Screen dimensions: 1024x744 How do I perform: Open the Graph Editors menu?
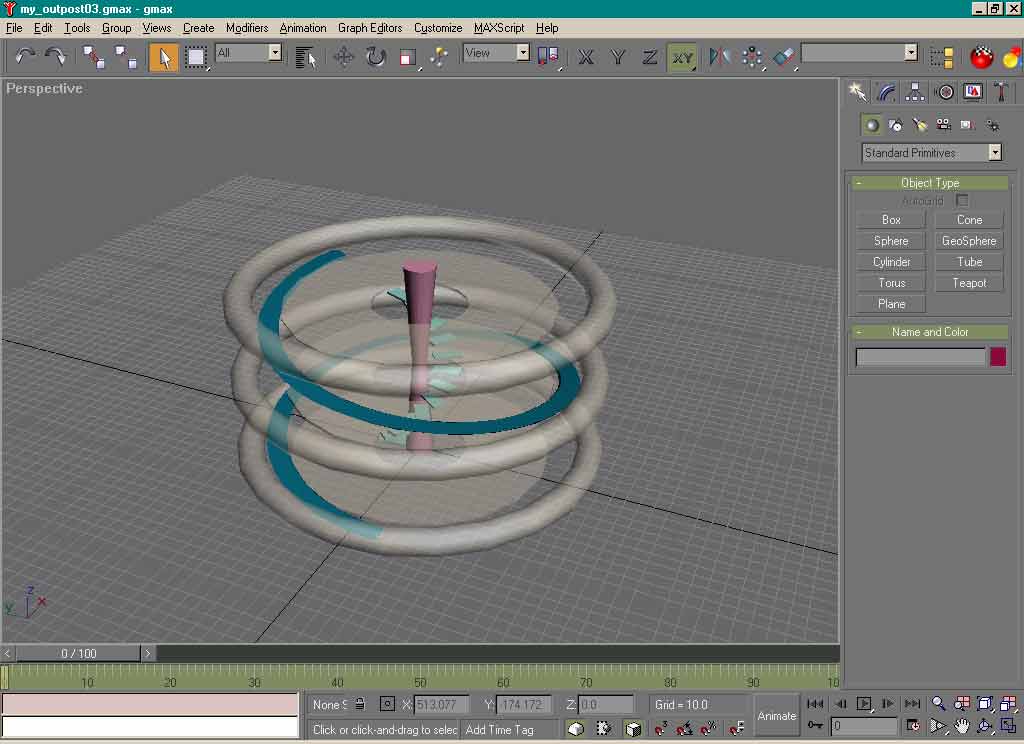point(369,28)
